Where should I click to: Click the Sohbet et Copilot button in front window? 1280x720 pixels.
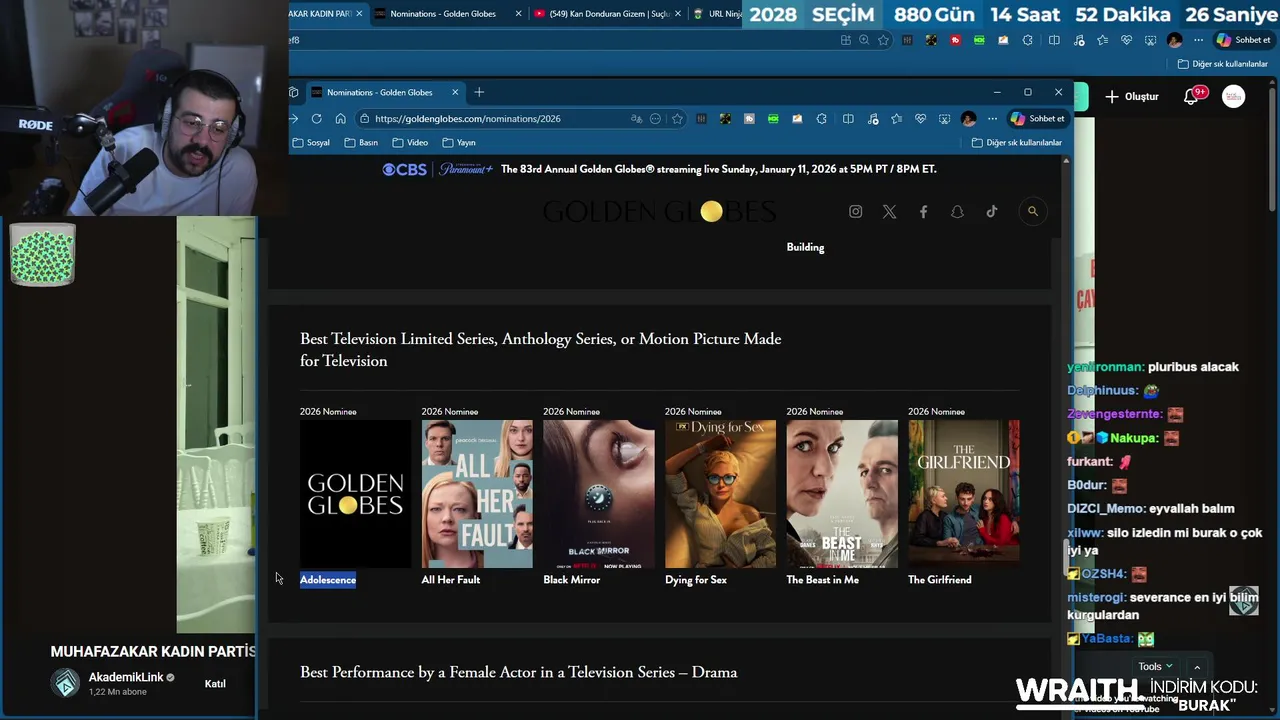tap(1038, 118)
